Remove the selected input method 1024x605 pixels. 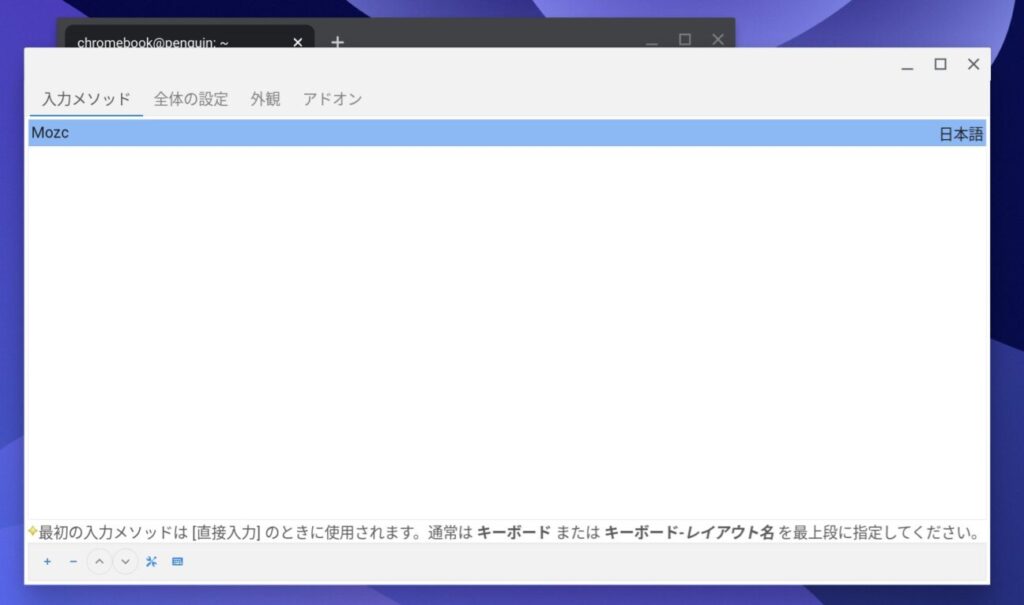coord(72,561)
